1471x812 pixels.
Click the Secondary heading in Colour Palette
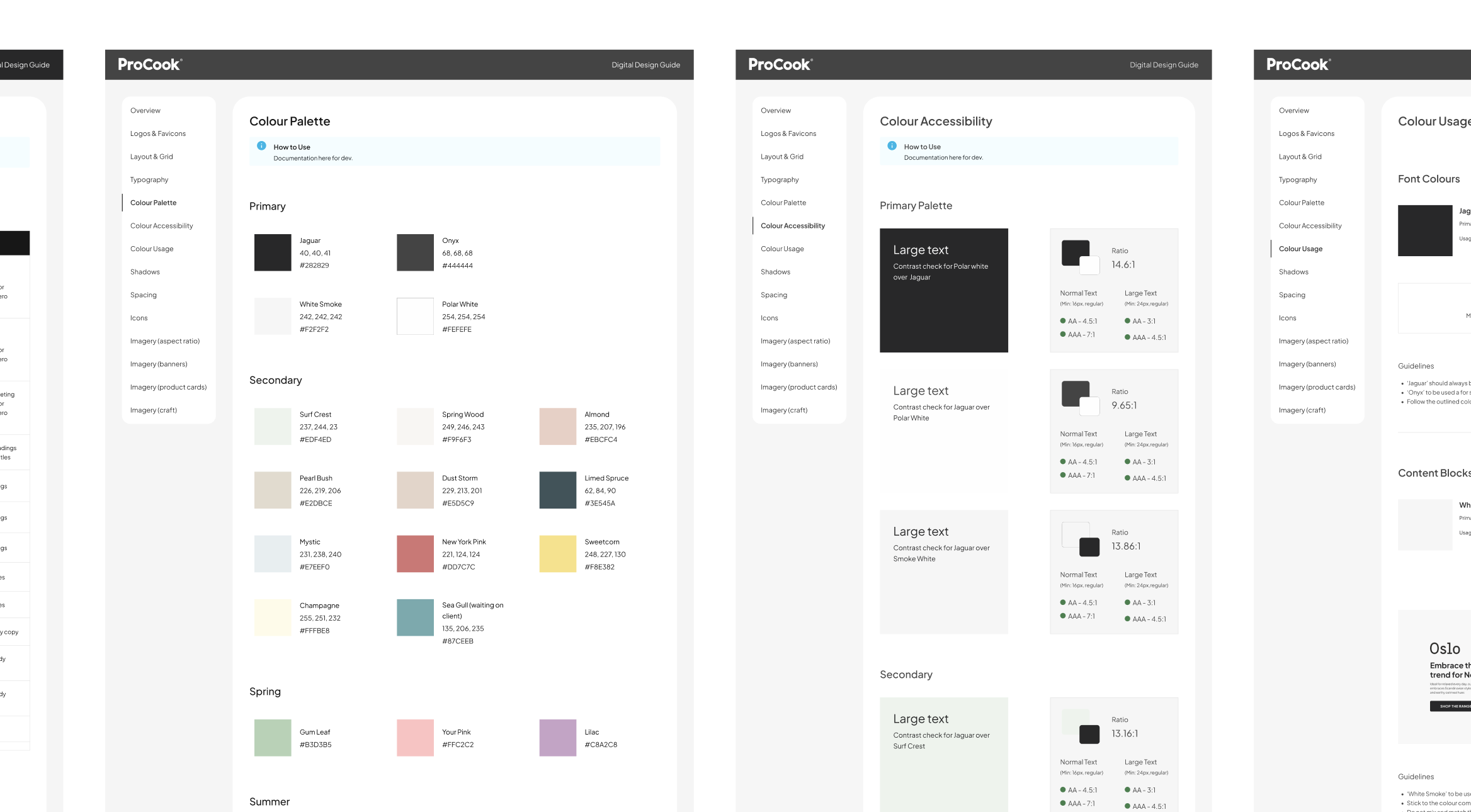(276, 380)
